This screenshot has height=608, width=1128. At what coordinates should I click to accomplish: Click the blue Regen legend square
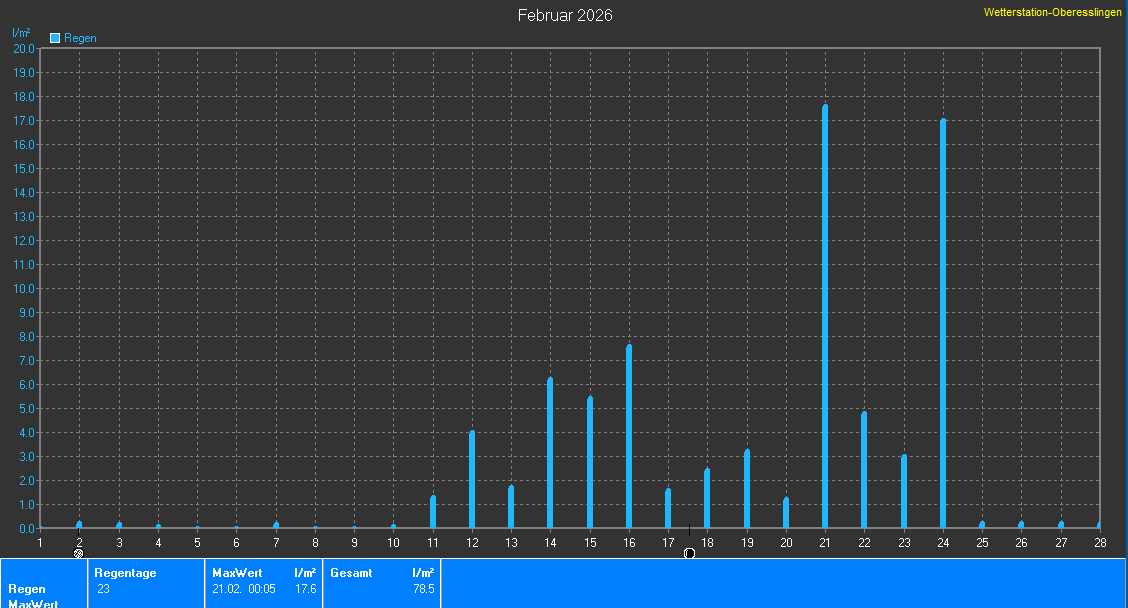56,38
